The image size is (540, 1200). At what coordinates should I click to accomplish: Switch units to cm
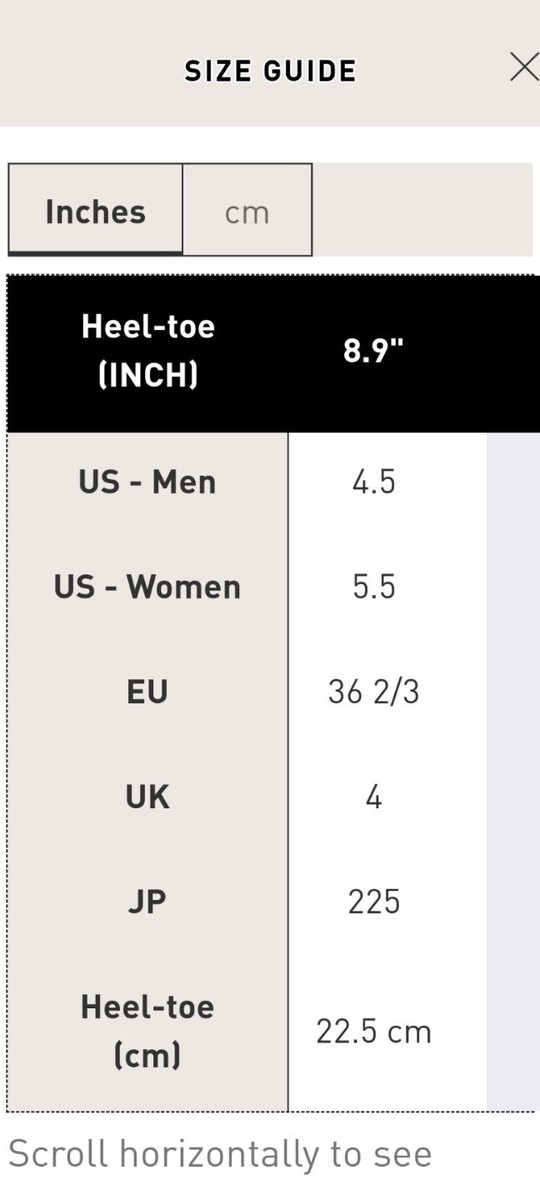(x=247, y=210)
